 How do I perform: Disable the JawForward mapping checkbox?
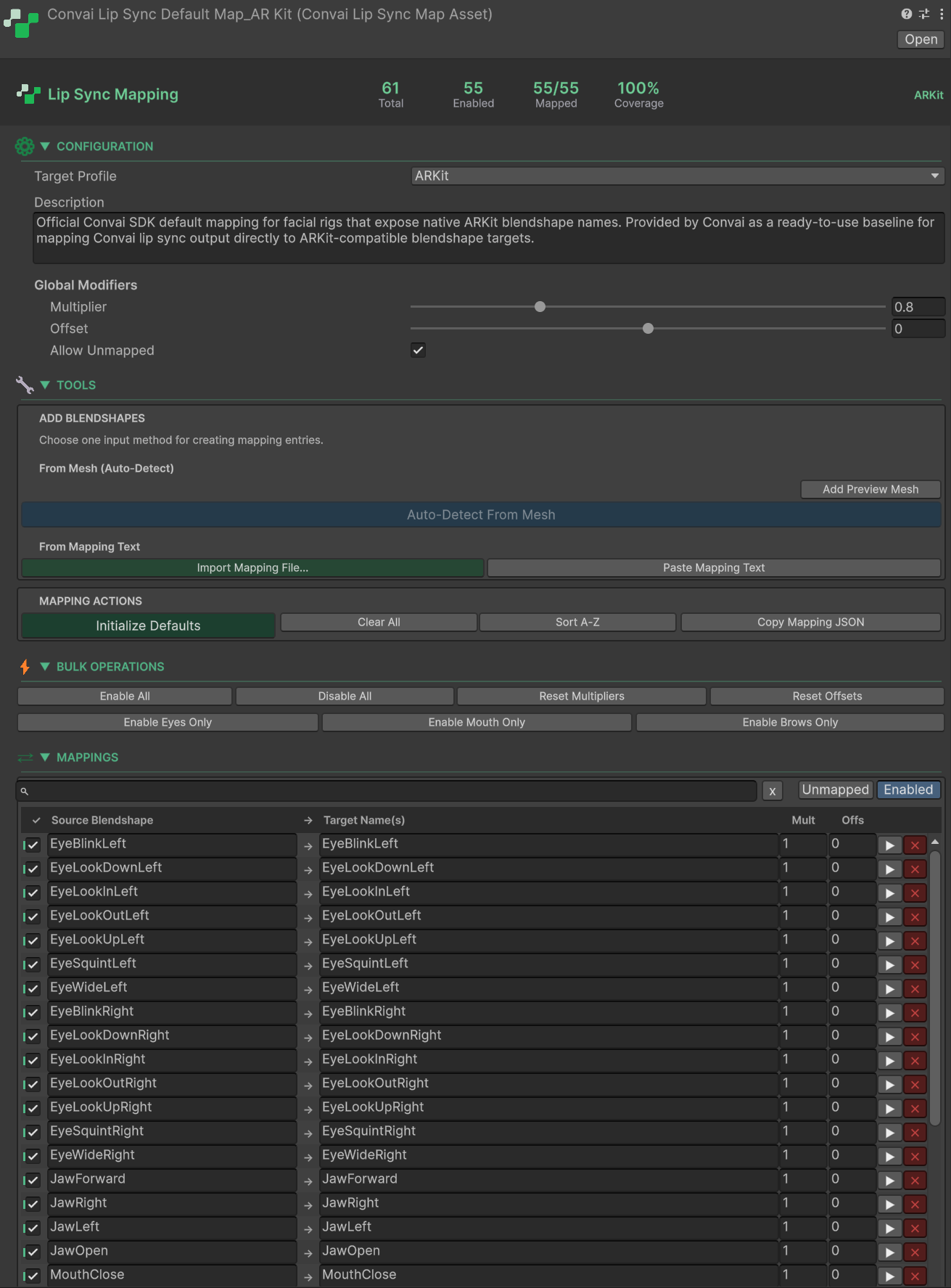tap(33, 1180)
